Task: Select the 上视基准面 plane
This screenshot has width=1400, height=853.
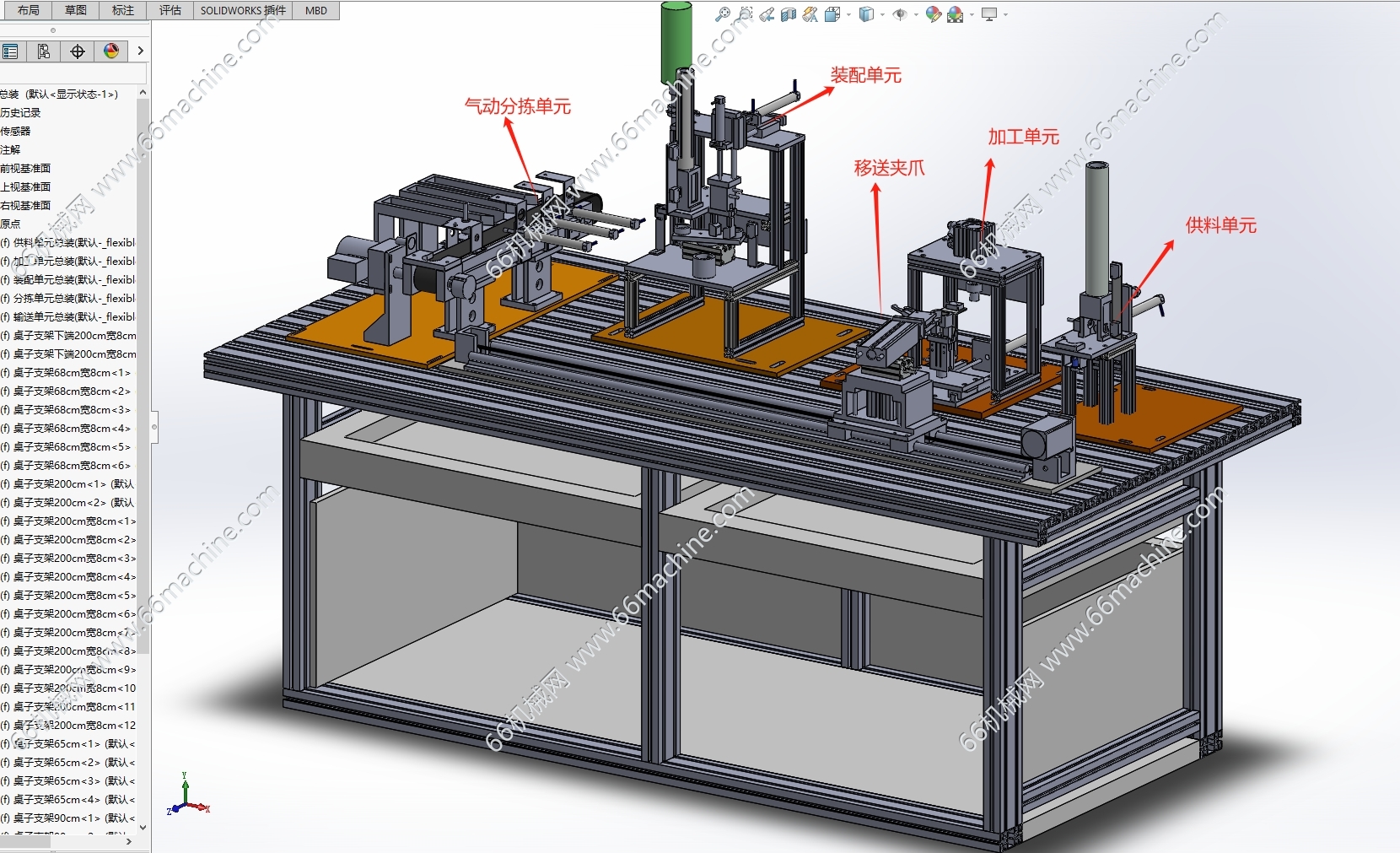Action: [25, 186]
